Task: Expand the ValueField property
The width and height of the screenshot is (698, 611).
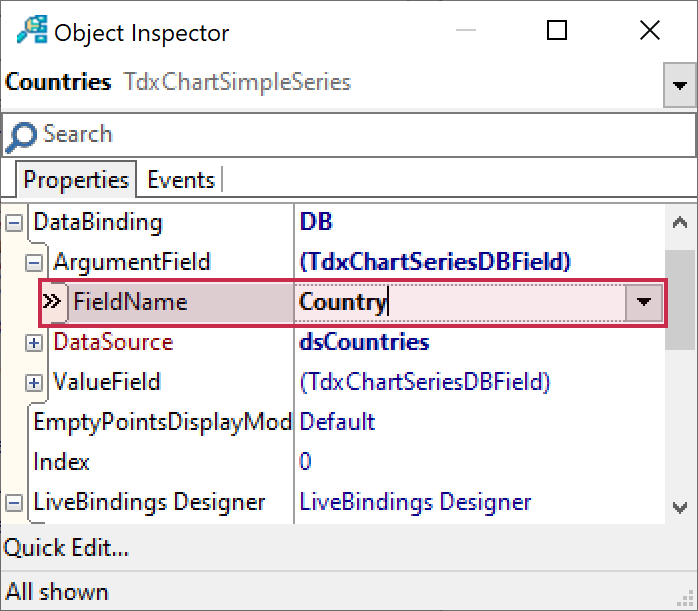Action: point(34,382)
